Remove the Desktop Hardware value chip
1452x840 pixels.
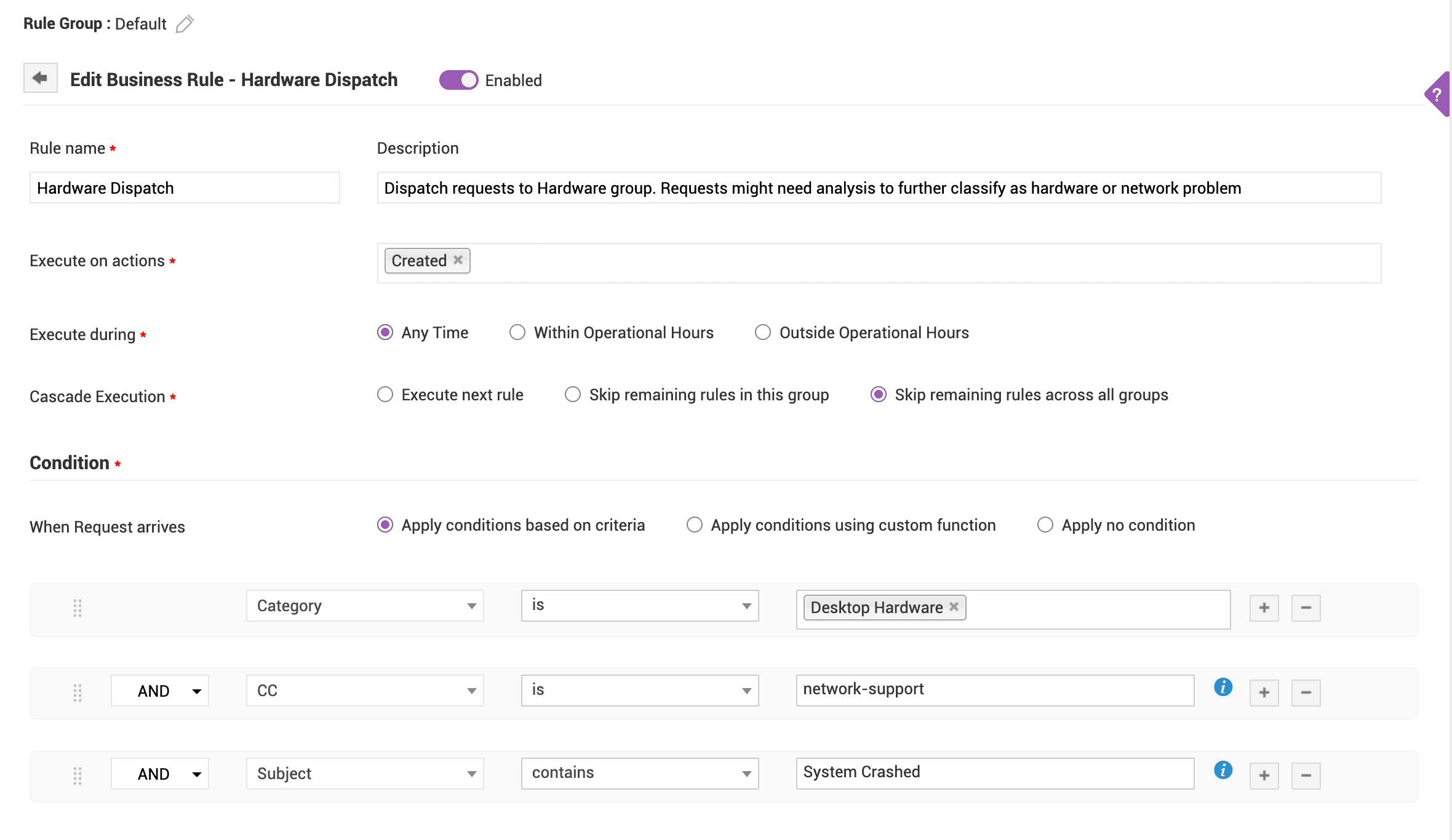coord(953,607)
